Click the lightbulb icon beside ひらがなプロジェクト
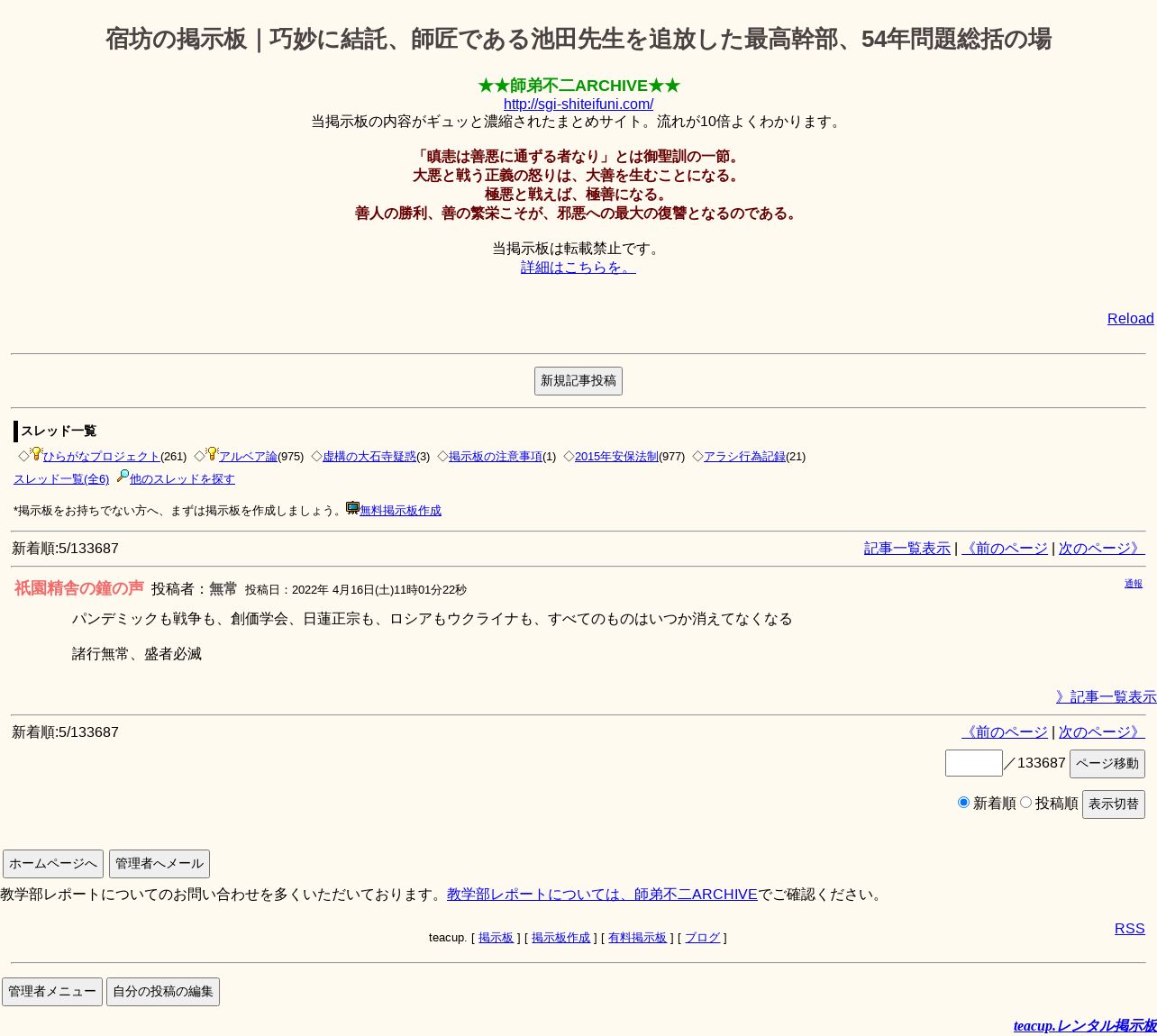1157x1036 pixels. pos(36,454)
